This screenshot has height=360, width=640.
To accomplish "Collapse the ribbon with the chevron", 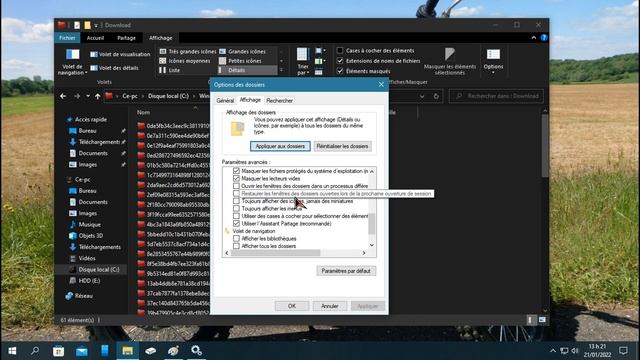I will click(533, 38).
